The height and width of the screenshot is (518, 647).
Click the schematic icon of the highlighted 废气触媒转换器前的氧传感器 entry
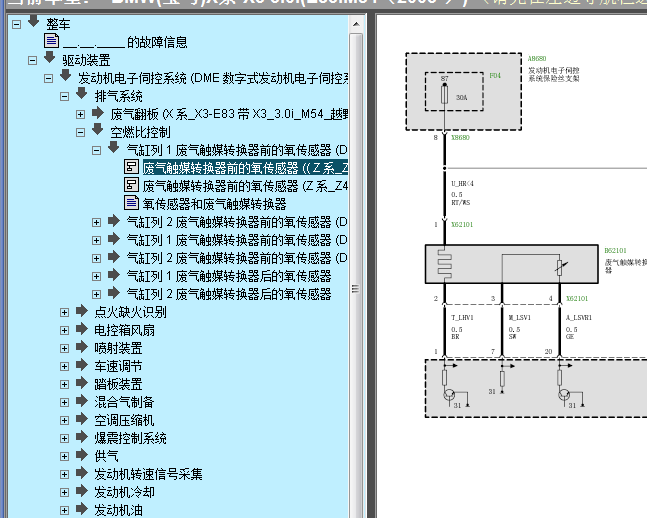[132, 168]
